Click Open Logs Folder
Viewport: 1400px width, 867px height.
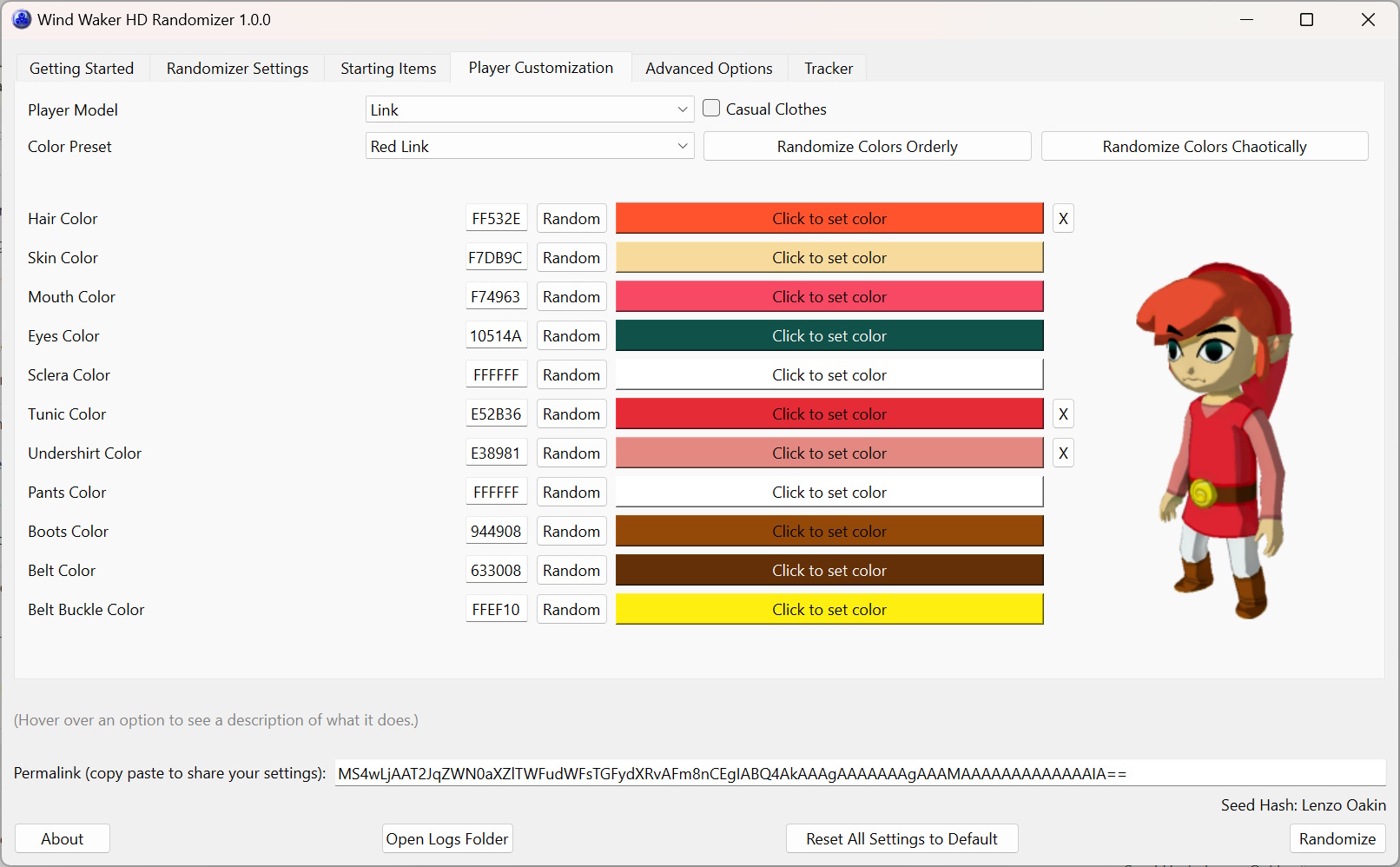pyautogui.click(x=447, y=838)
